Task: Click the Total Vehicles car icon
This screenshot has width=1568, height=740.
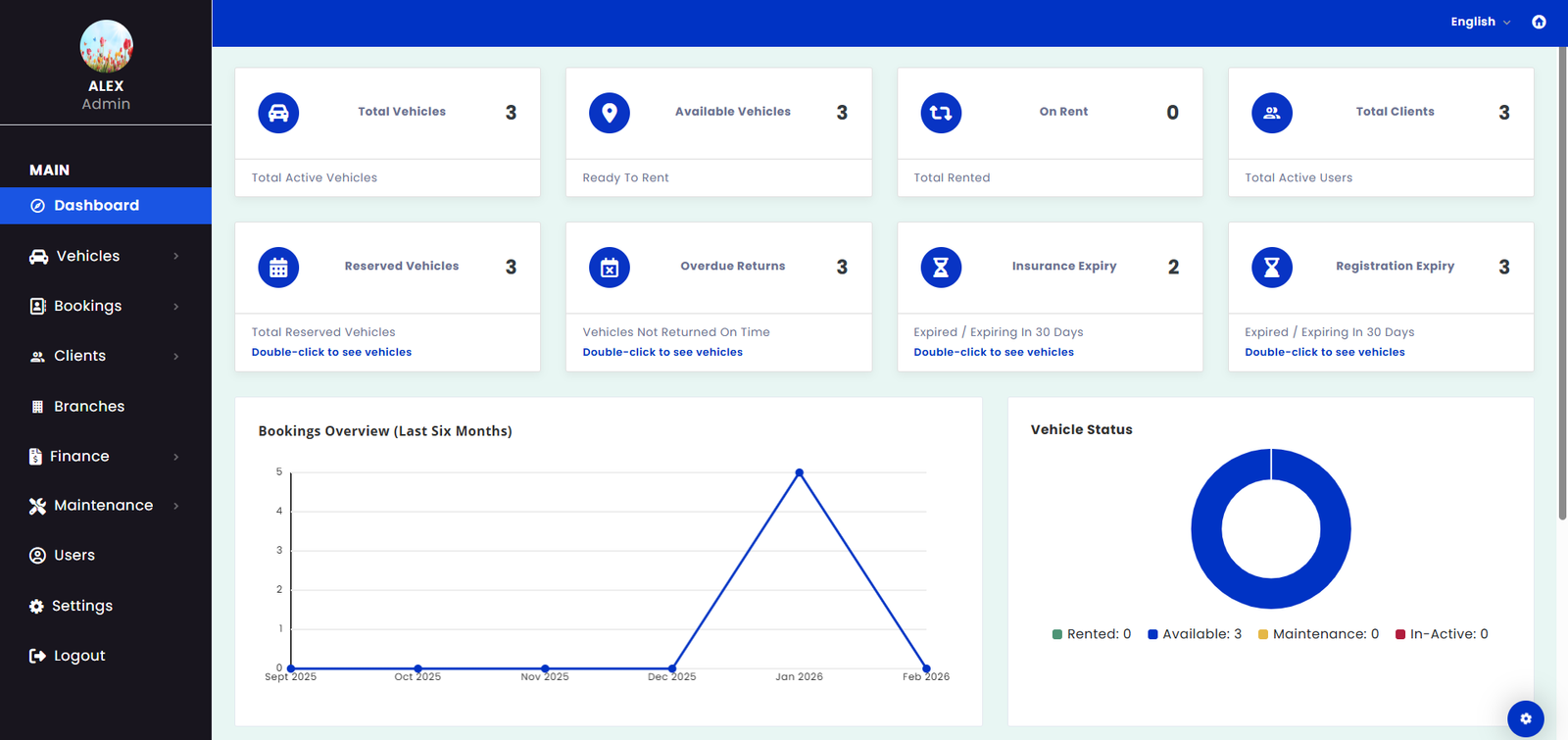Action: pyautogui.click(x=278, y=113)
